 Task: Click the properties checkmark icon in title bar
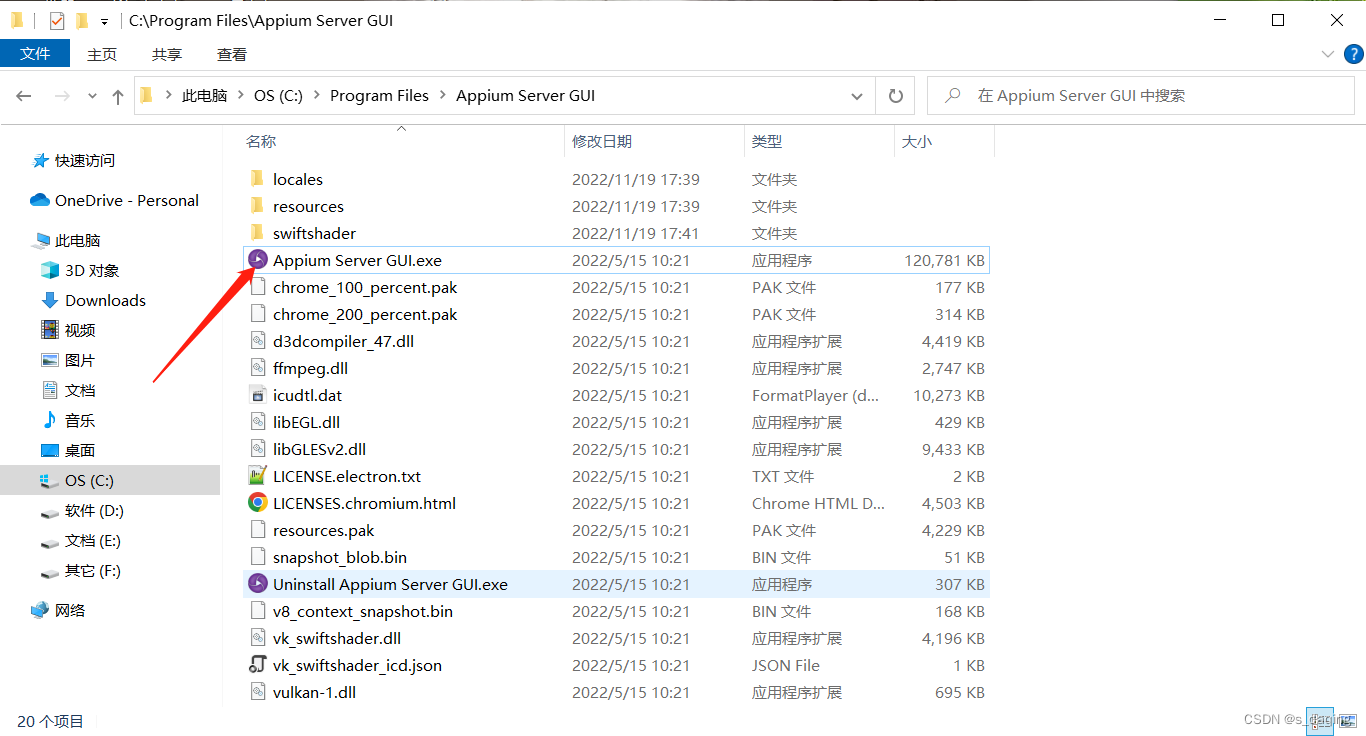(56, 20)
